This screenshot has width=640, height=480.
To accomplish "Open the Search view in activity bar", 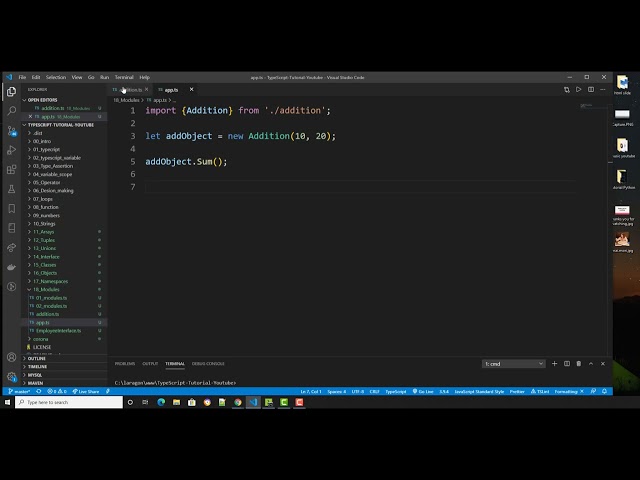I will [x=11, y=111].
